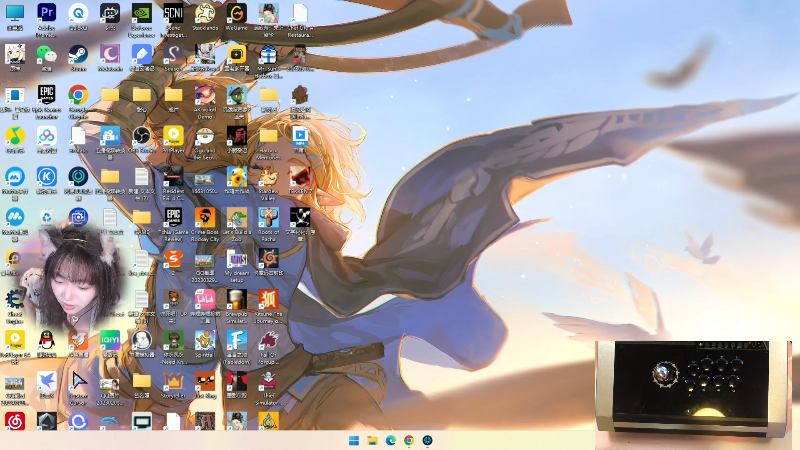Open Google Chrome desktop shortcut
Viewport: 800px width, 450px height.
point(78,95)
